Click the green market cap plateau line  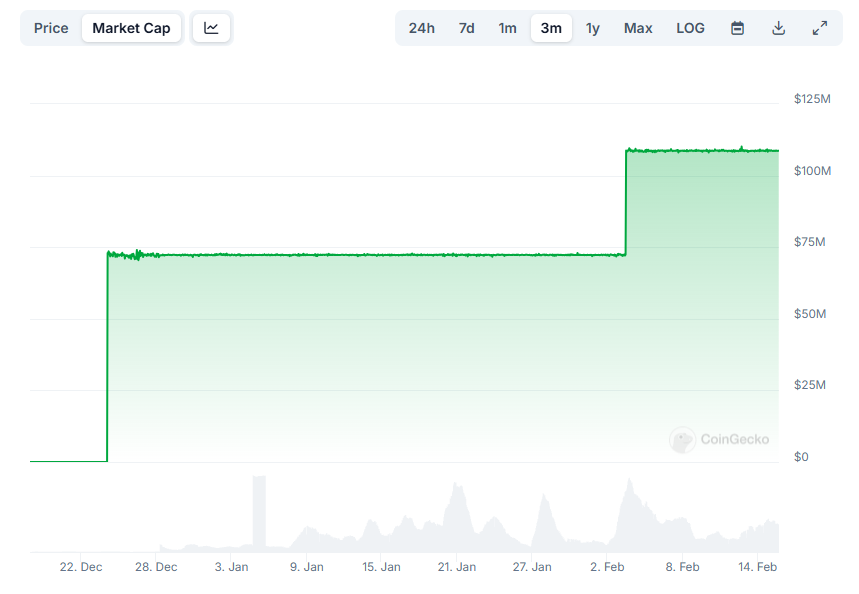click(350, 255)
